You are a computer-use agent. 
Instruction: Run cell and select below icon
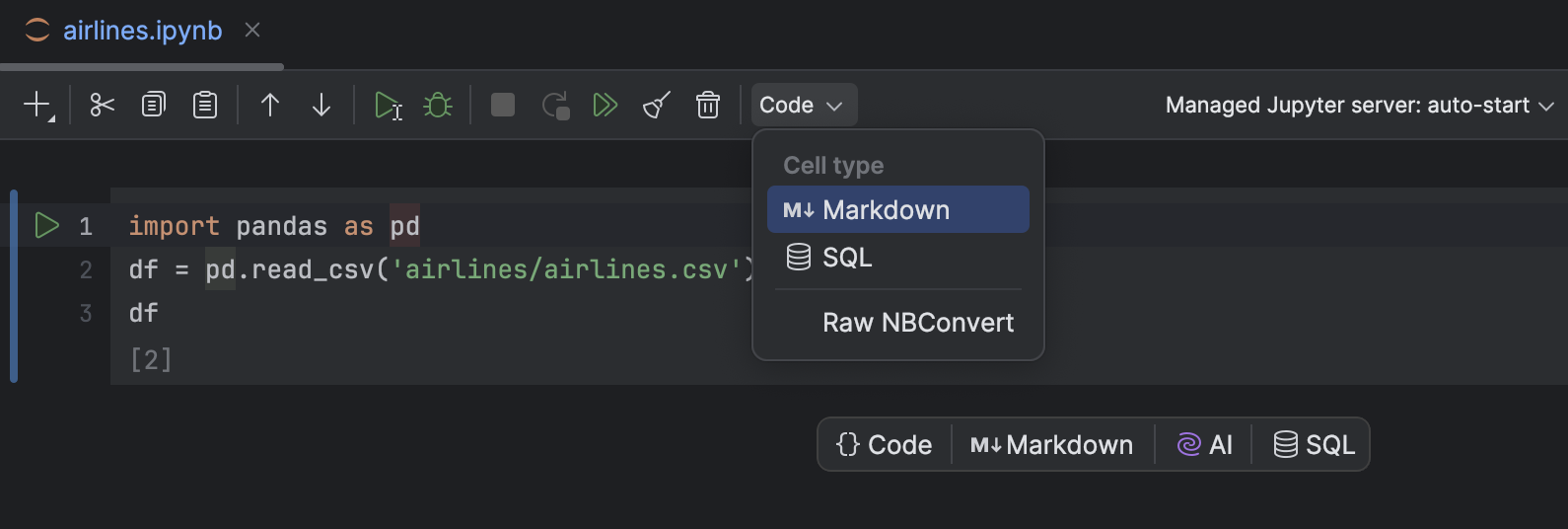(x=388, y=105)
